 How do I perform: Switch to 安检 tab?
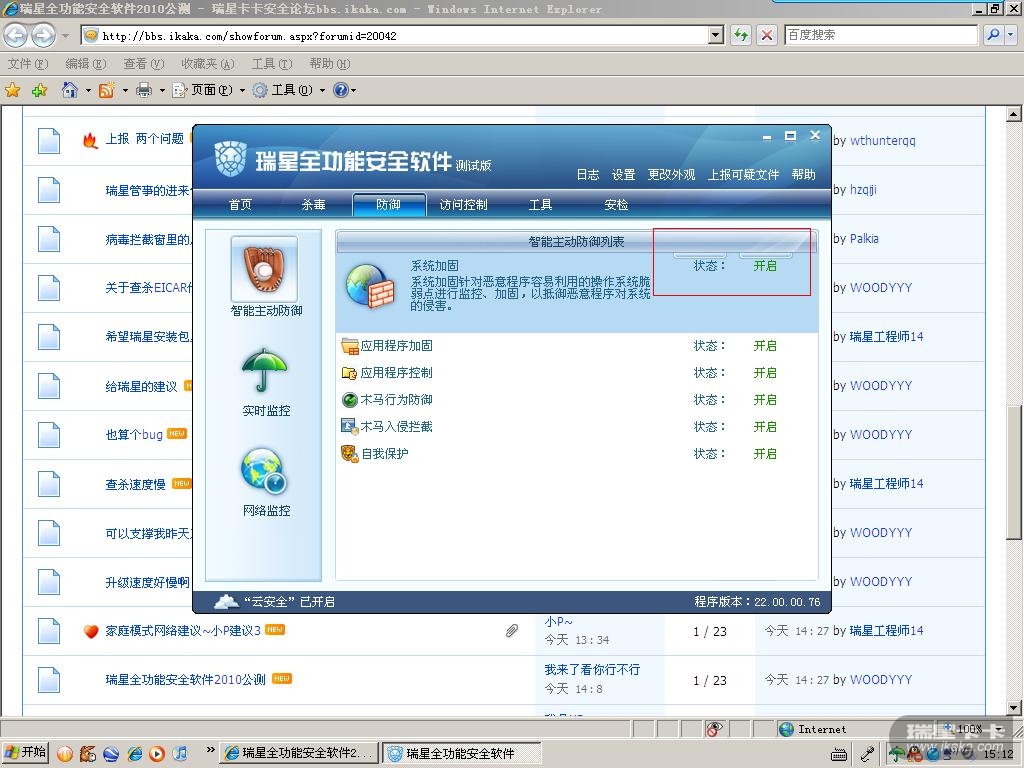pyautogui.click(x=616, y=204)
